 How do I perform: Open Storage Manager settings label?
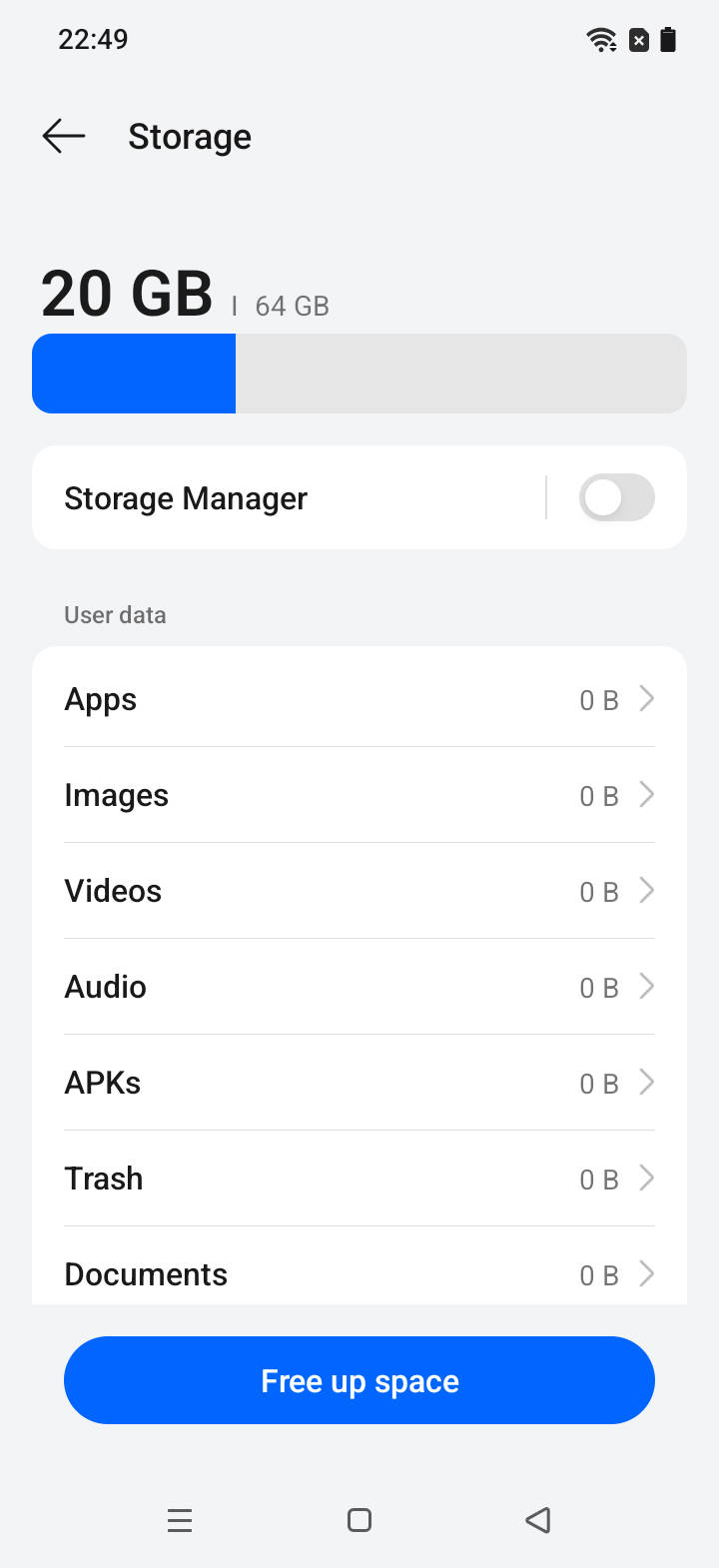click(186, 498)
